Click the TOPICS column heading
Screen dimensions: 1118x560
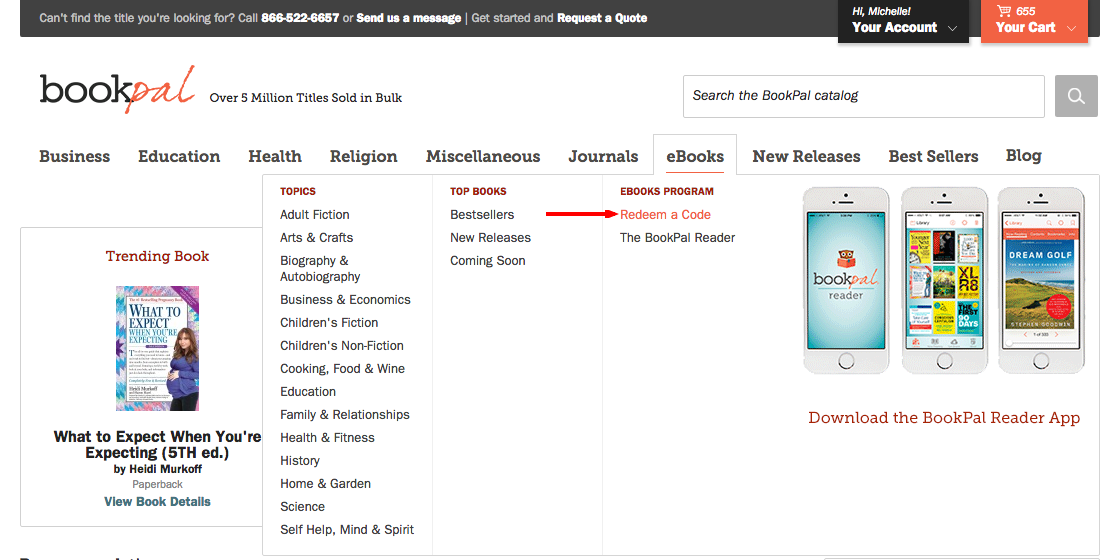[x=298, y=191]
